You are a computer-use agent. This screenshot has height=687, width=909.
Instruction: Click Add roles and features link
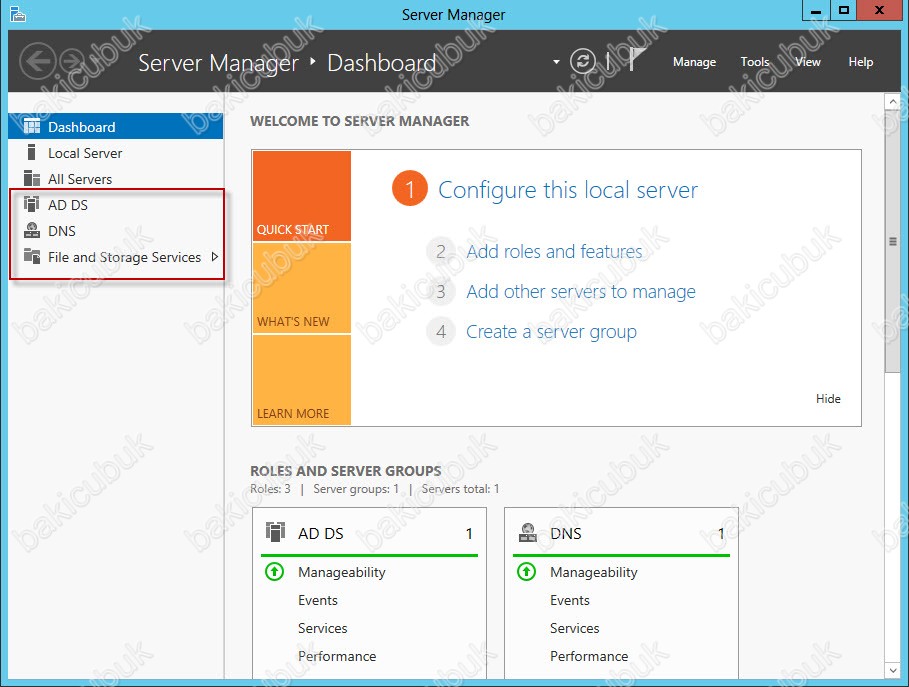tap(554, 252)
